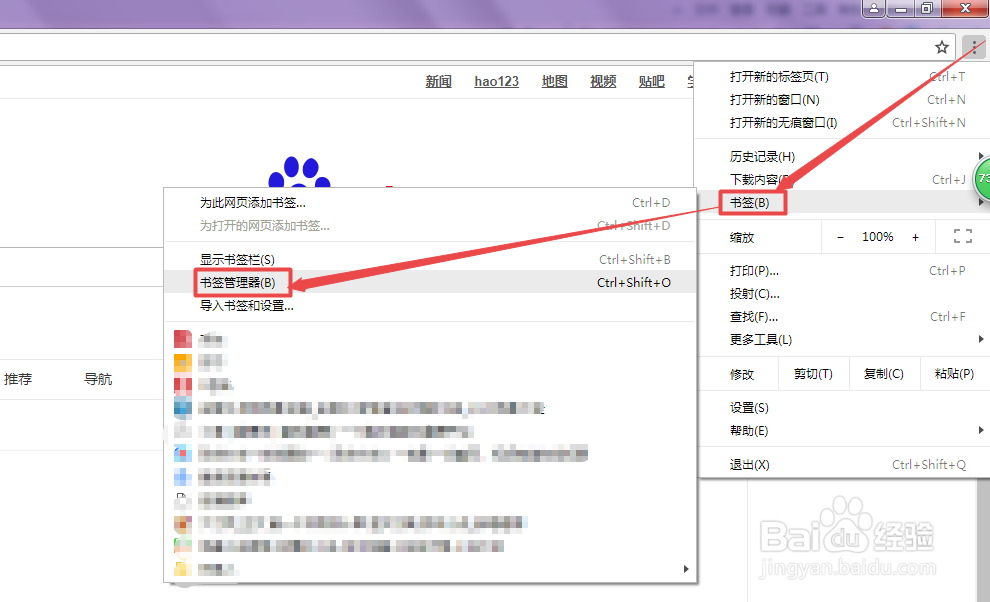
Task: Open the 贴吧 link
Action: [x=652, y=81]
